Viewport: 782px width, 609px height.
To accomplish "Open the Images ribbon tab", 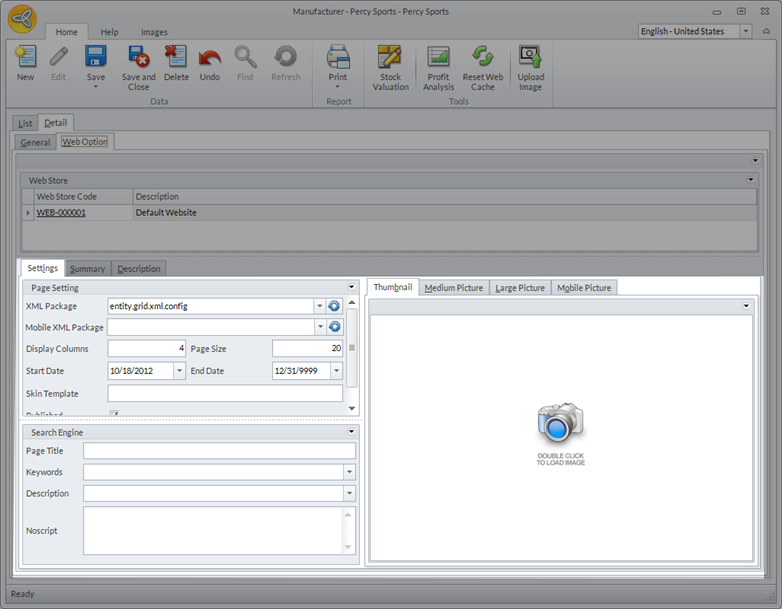I will 154,32.
